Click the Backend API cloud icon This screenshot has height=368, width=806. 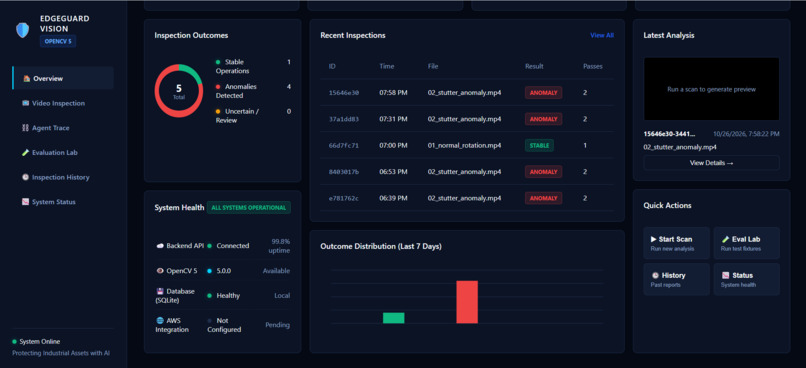(x=160, y=246)
